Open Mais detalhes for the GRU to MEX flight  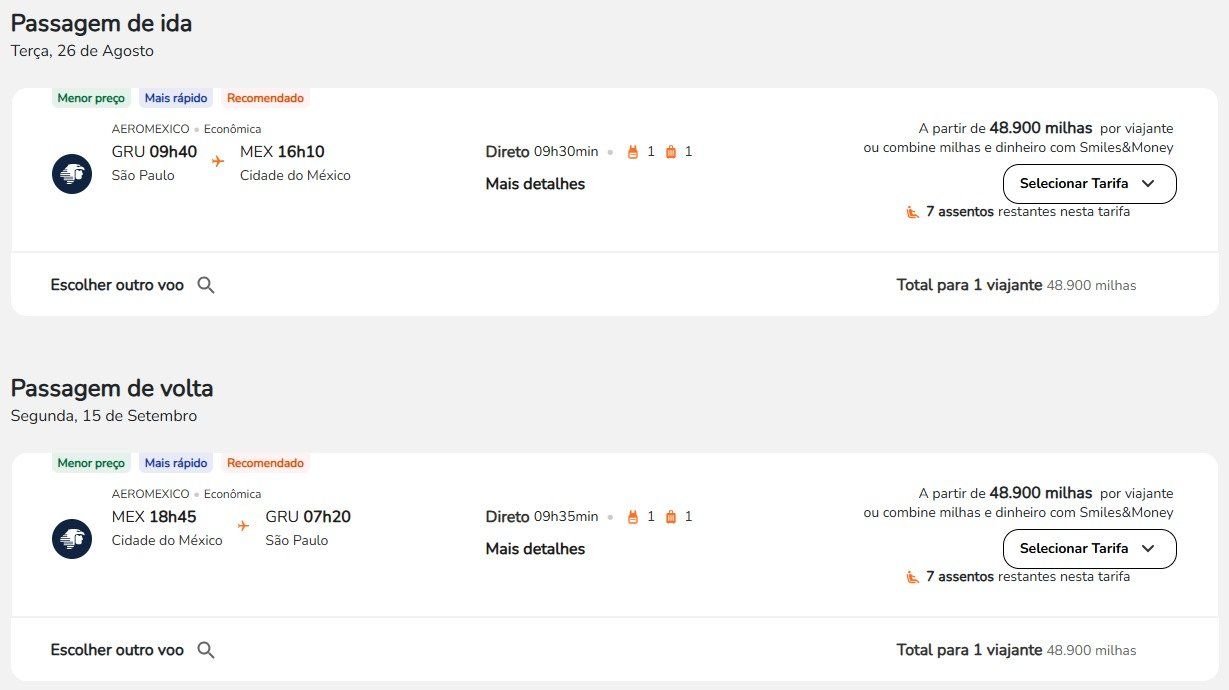point(535,184)
